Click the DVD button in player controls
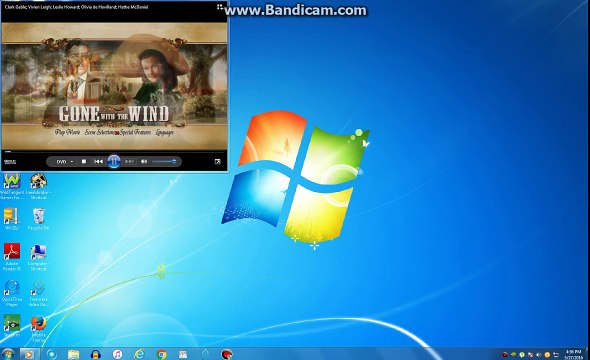 (61, 162)
